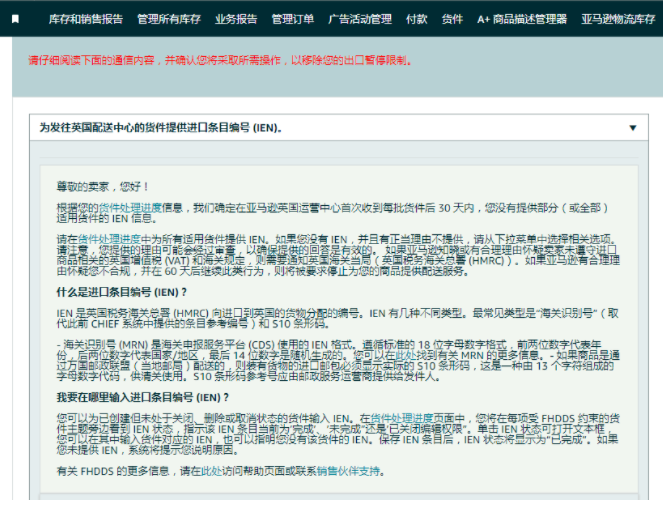Image resolution: width=663 pixels, height=507 pixels.
Task: Open 库存和销售报告 menu
Action: coord(86,19)
